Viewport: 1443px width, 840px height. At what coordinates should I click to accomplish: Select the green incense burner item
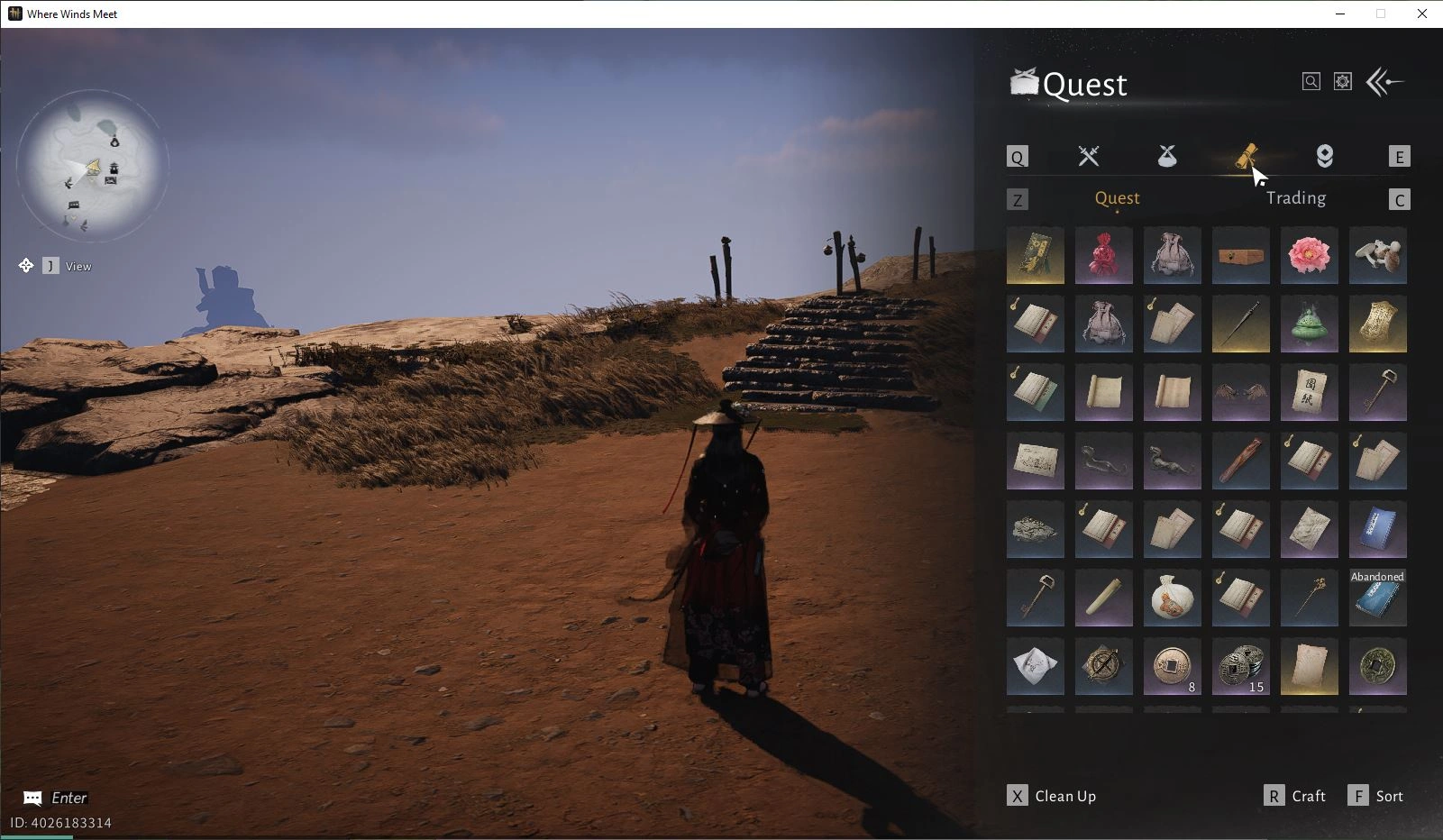coord(1309,324)
